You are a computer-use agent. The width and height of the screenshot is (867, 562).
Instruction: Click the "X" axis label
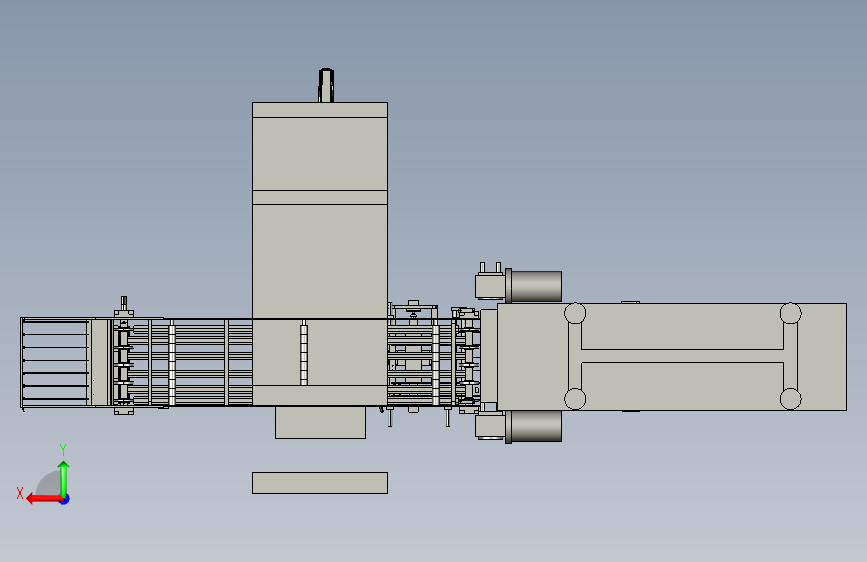[x=20, y=493]
